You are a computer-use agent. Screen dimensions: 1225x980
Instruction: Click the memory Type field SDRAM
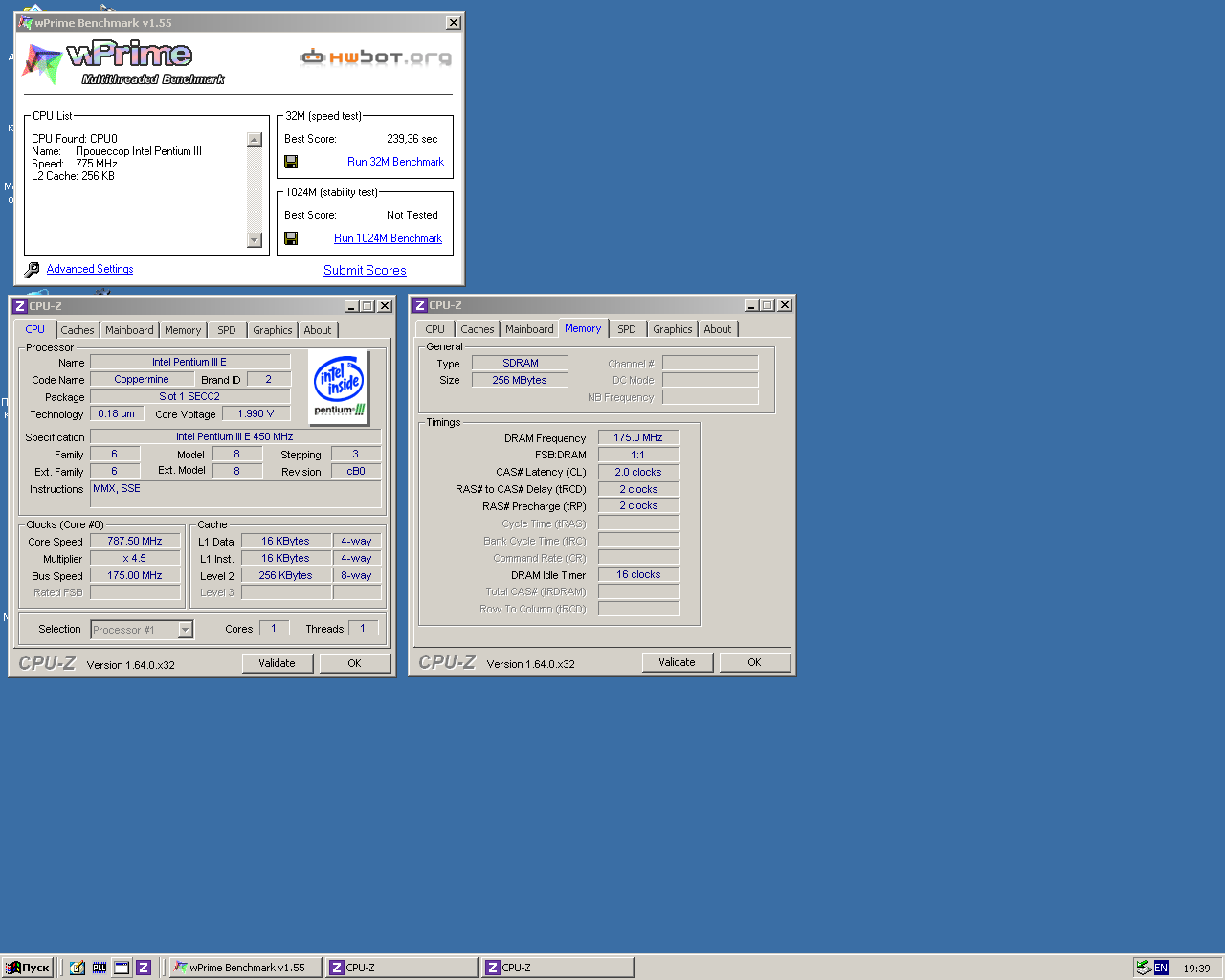pos(520,363)
